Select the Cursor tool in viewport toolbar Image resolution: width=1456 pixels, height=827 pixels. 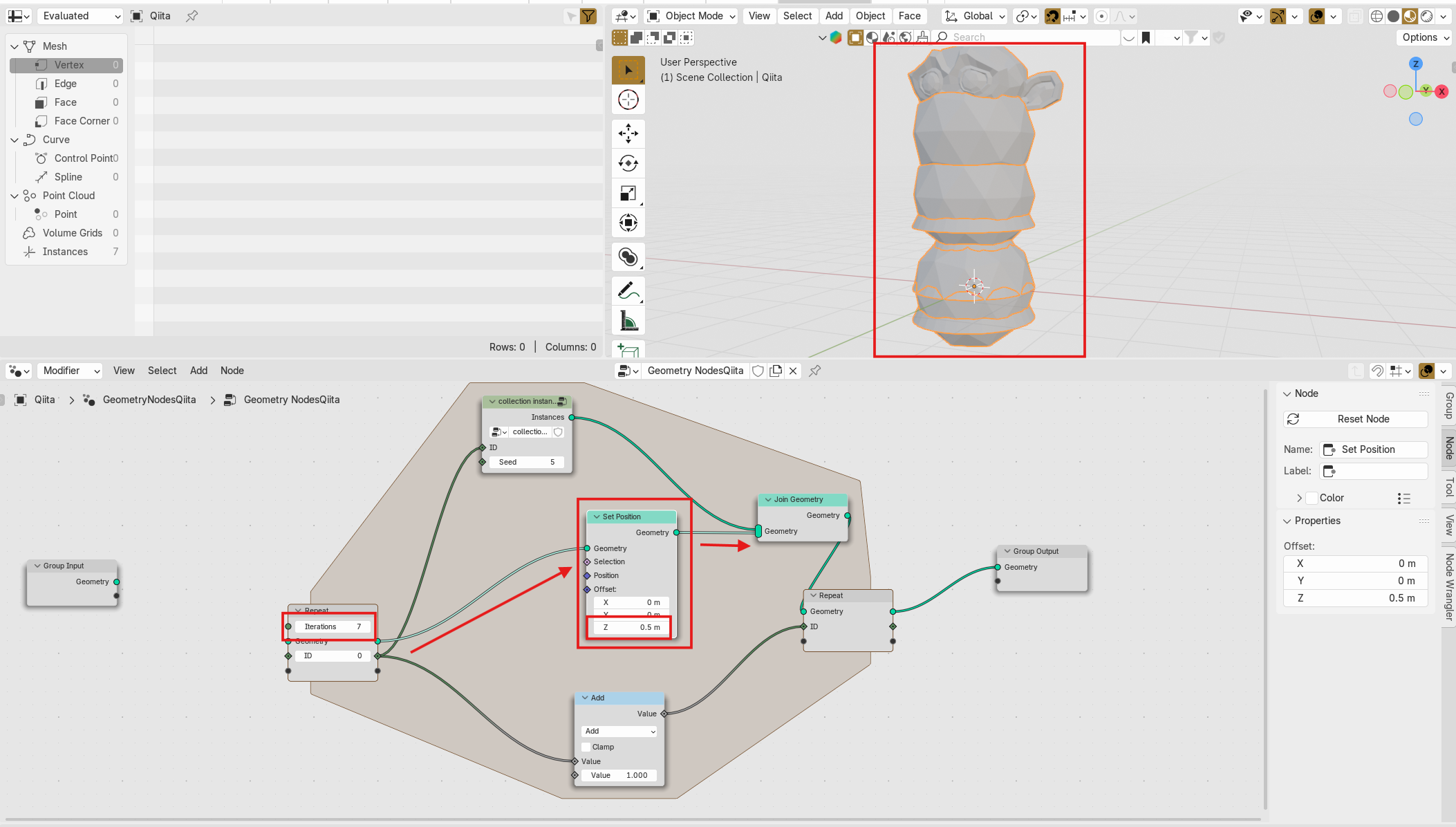point(628,100)
